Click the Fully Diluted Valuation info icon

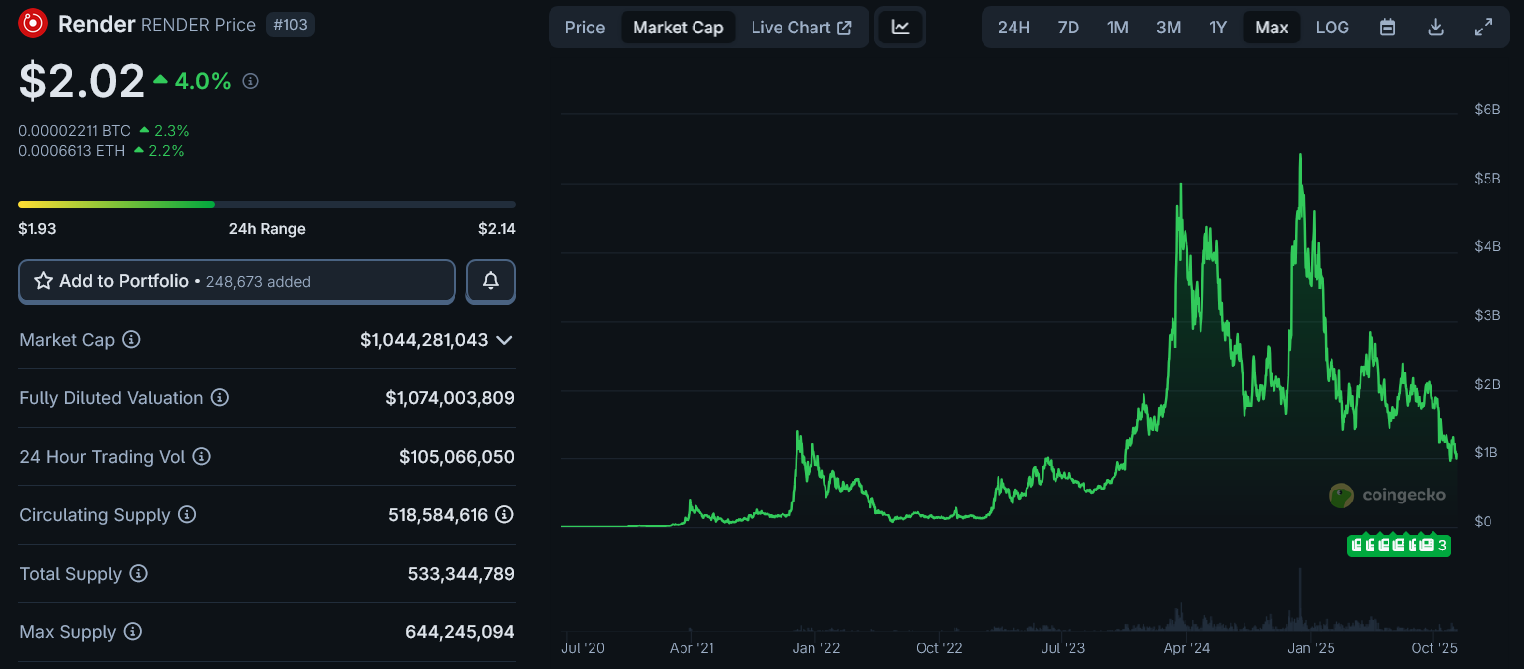(220, 398)
